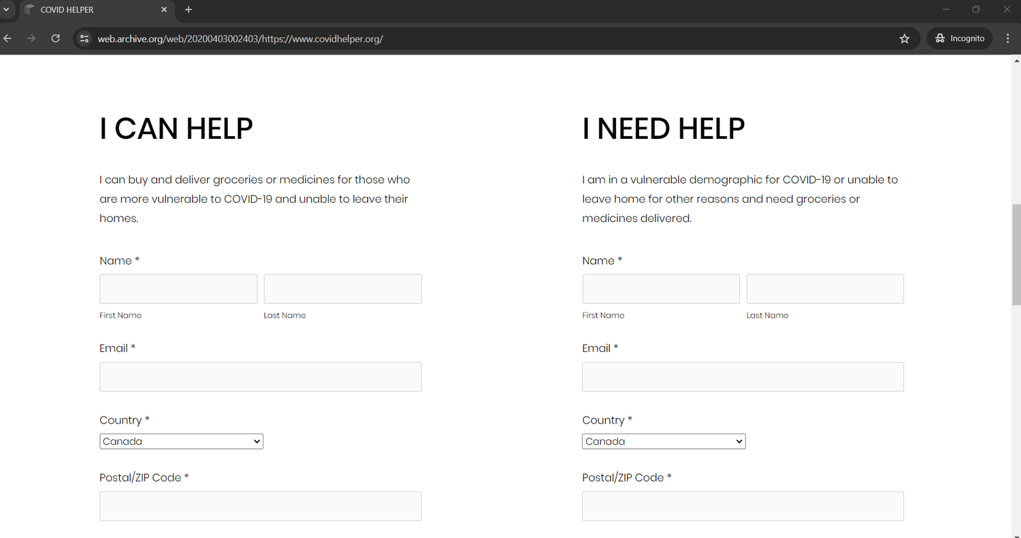
Task: Minimize the browser window
Action: coord(945,10)
